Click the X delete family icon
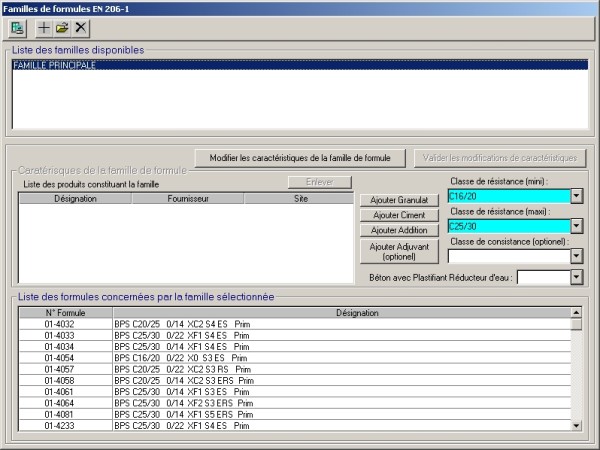The width and height of the screenshot is (600, 450). pyautogui.click(x=80, y=27)
